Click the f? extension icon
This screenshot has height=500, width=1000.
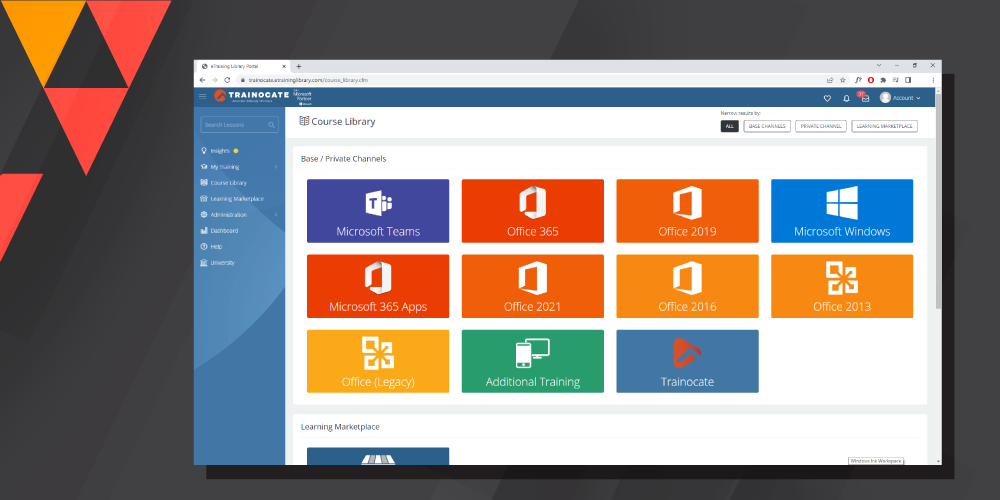[x=858, y=80]
